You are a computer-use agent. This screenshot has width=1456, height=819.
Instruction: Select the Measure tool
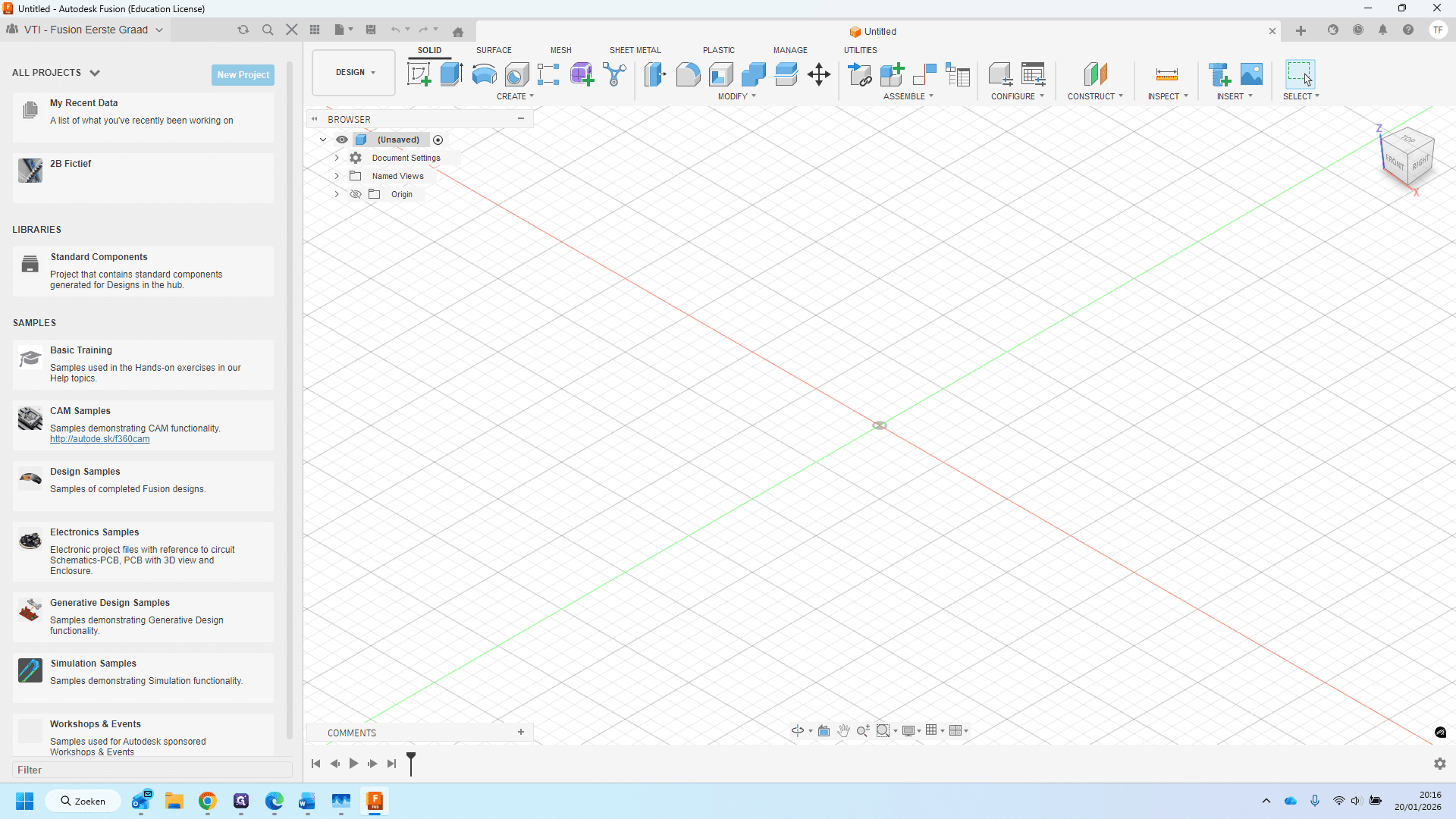click(1167, 74)
